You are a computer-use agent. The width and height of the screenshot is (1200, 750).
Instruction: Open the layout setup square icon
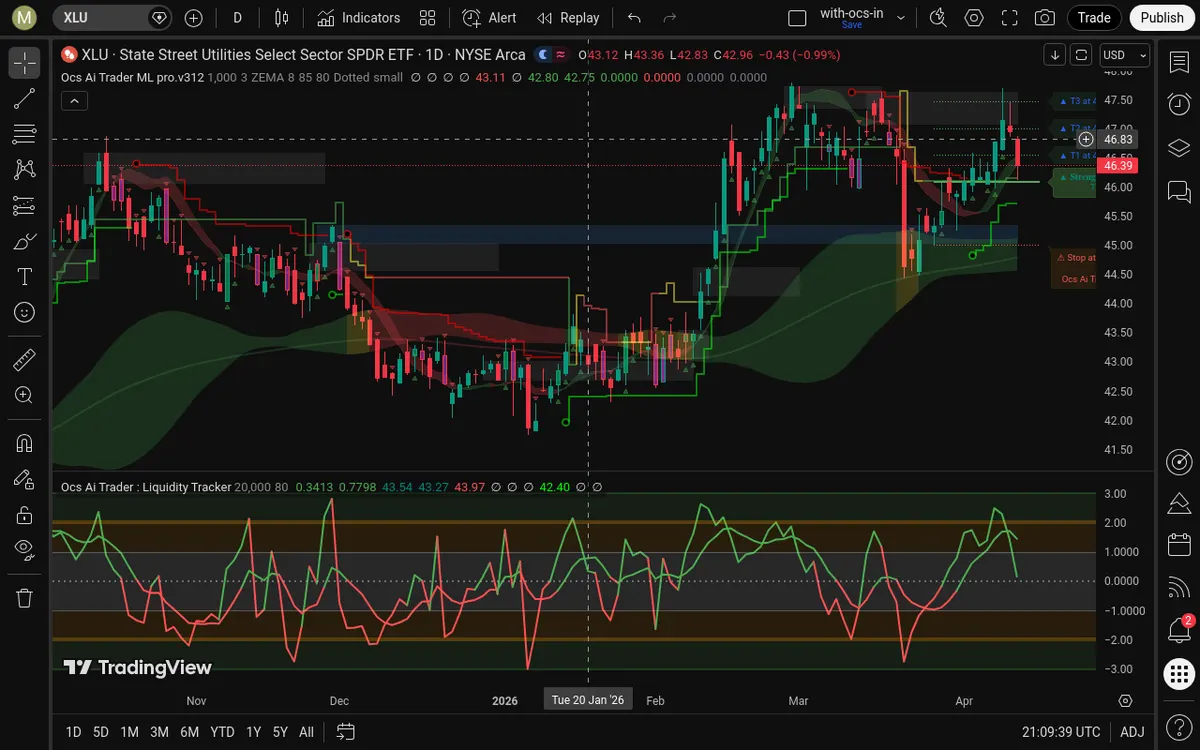click(x=797, y=18)
